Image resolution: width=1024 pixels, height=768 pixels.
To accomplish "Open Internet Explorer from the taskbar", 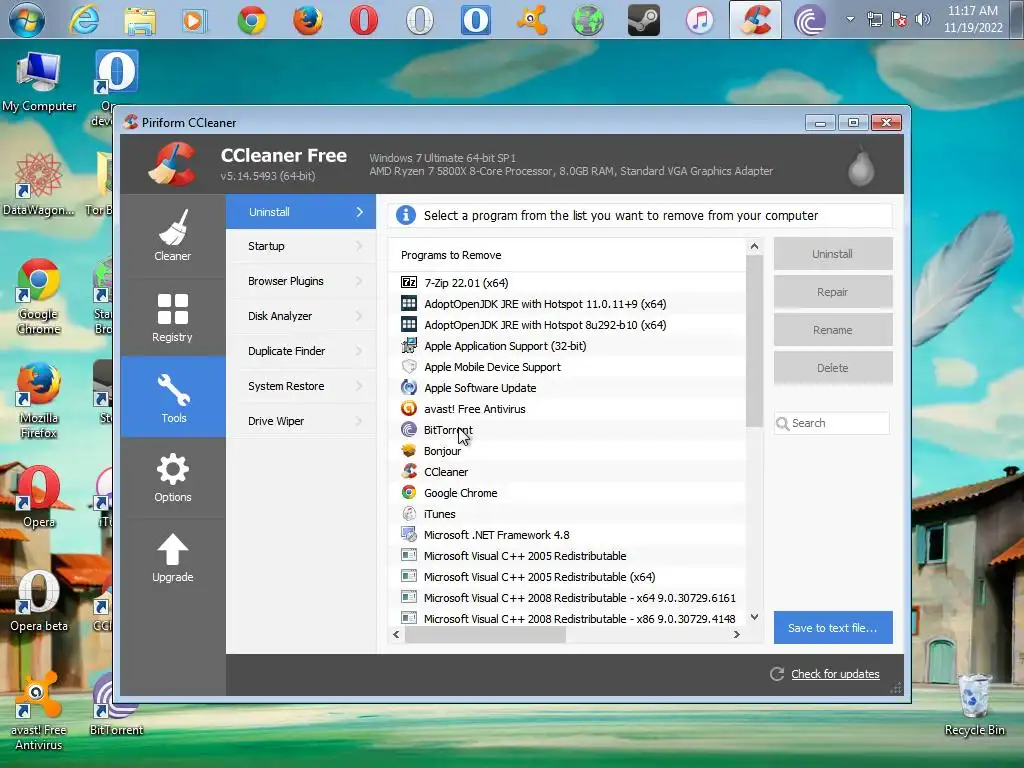I will (84, 20).
